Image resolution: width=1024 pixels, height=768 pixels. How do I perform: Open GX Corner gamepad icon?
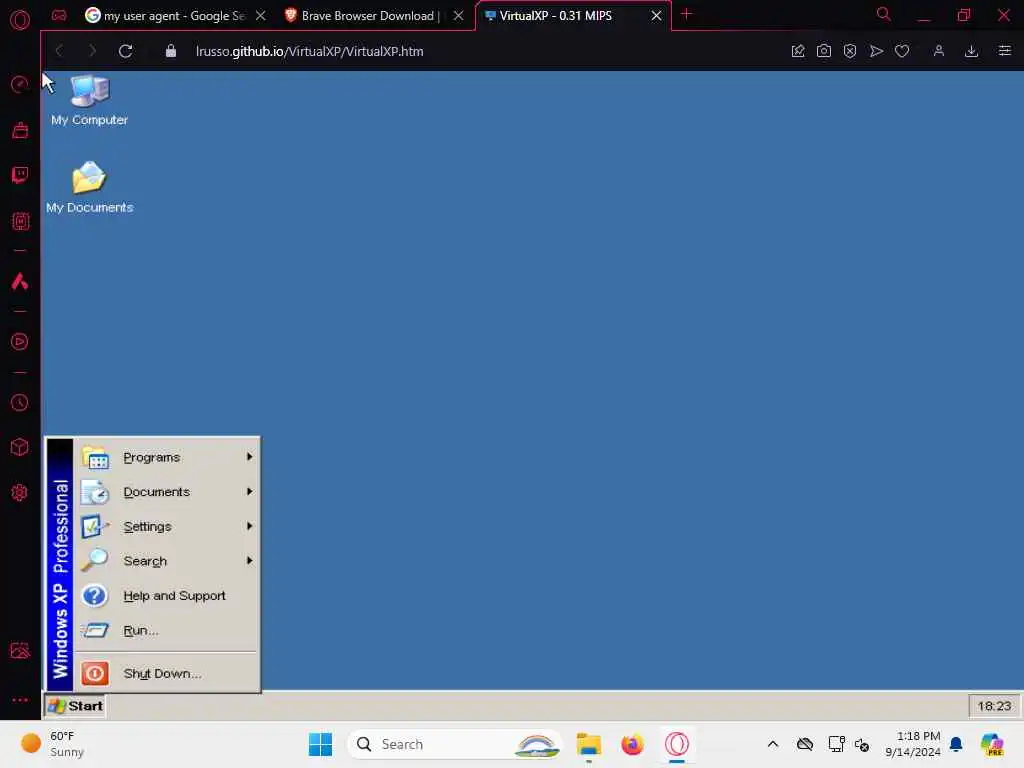click(59, 15)
